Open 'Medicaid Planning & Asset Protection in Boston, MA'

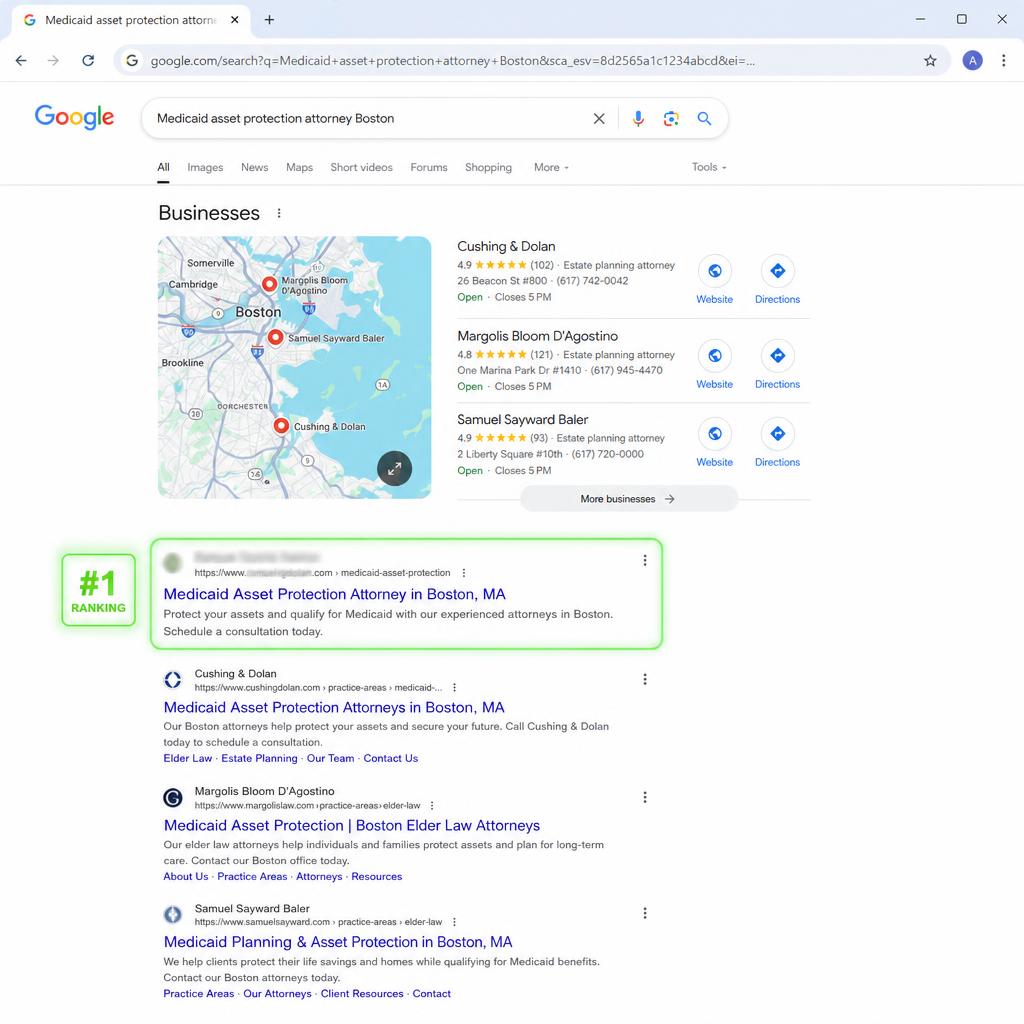[x=338, y=942]
